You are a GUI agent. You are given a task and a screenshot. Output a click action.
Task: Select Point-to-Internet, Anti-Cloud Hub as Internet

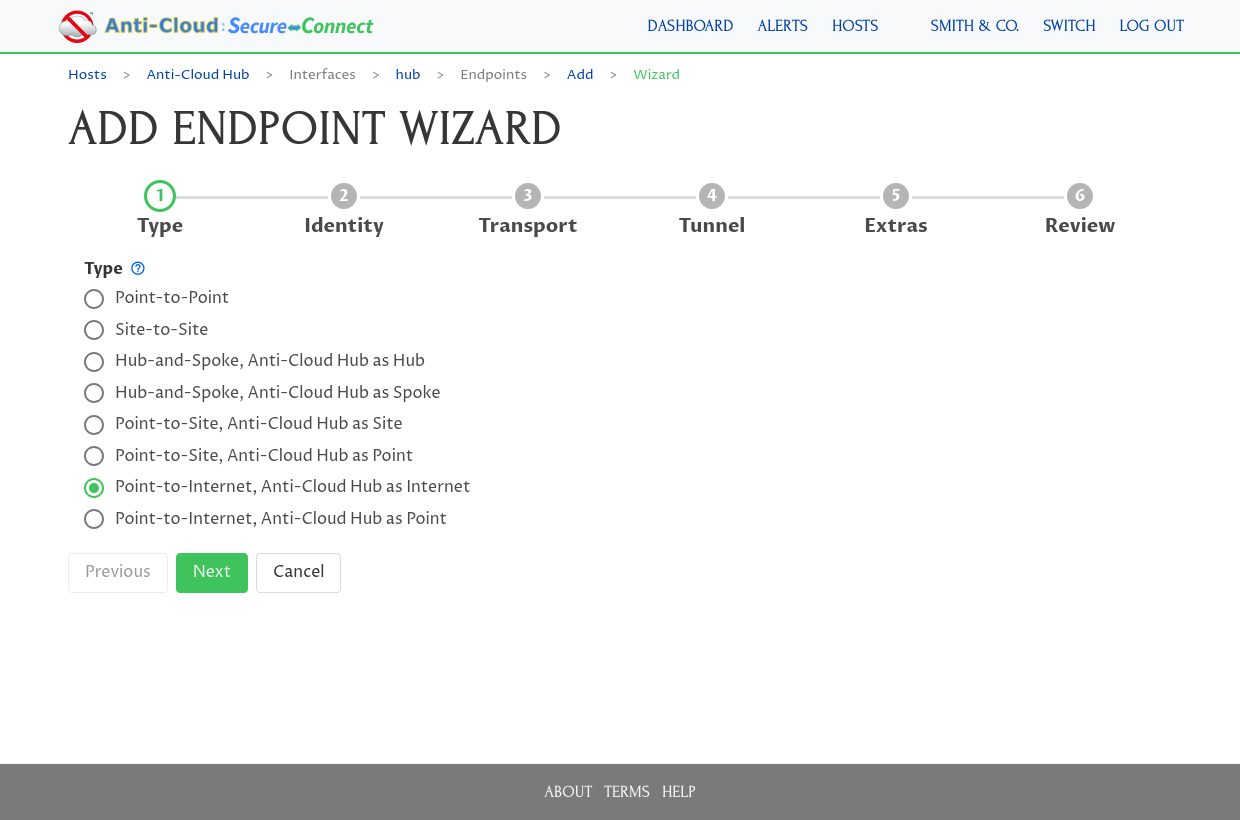(x=94, y=488)
